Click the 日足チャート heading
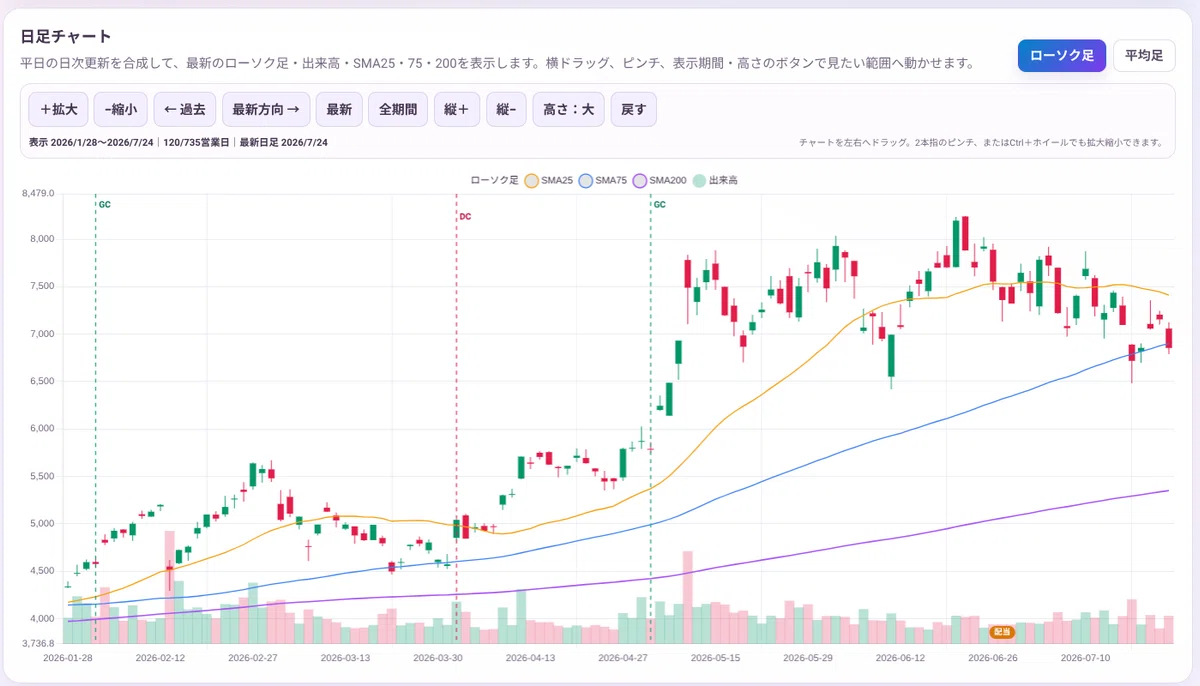1200x686 pixels. click(x=66, y=36)
